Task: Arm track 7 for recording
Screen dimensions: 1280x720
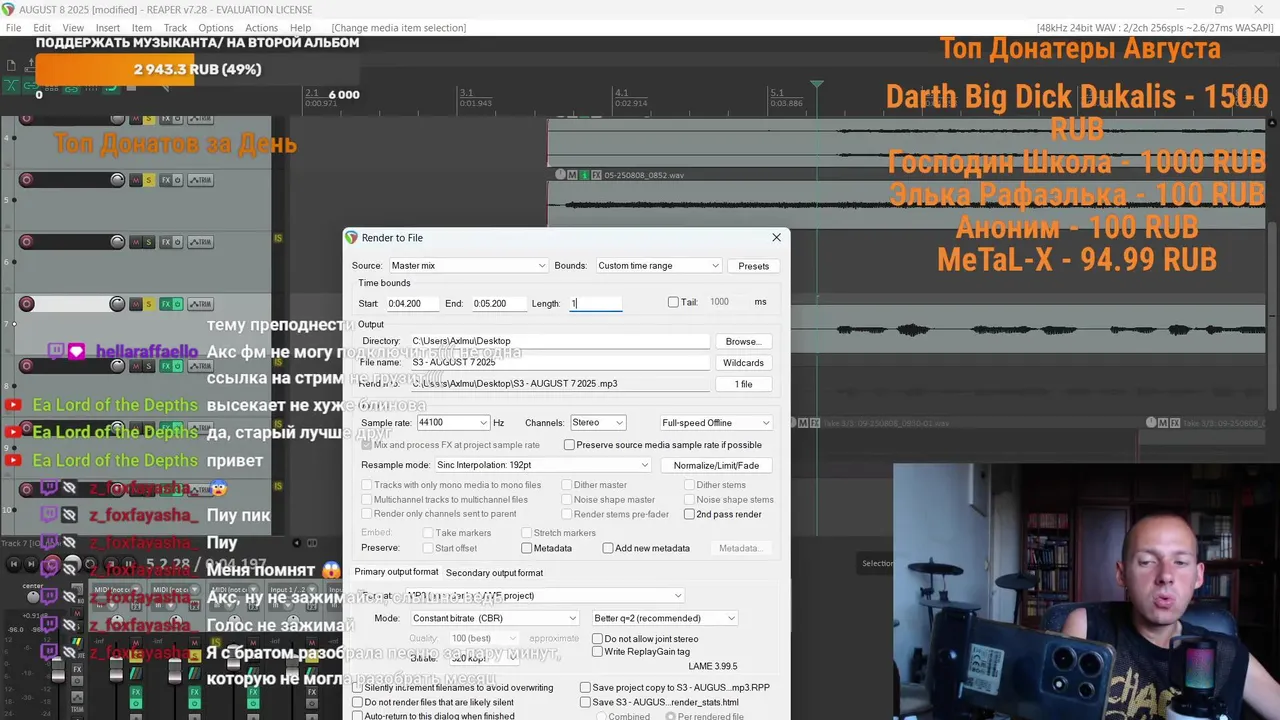Action: [x=27, y=304]
